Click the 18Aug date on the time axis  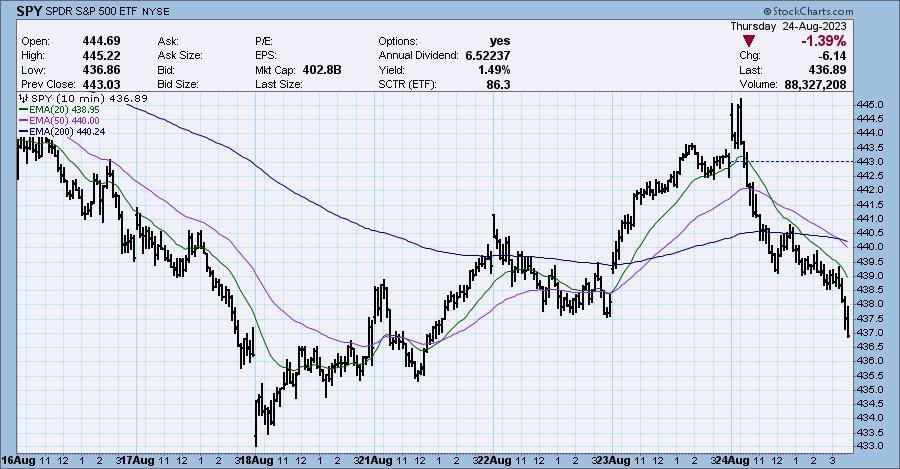tap(257, 460)
